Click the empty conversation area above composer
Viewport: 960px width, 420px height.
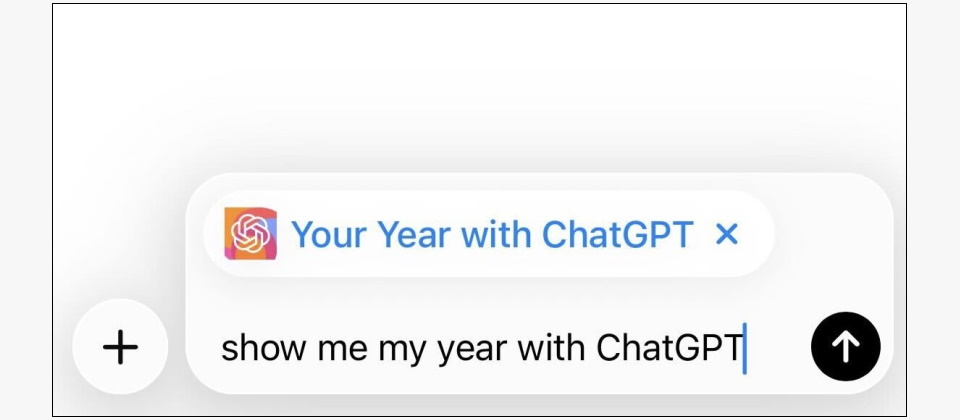tap(480, 90)
